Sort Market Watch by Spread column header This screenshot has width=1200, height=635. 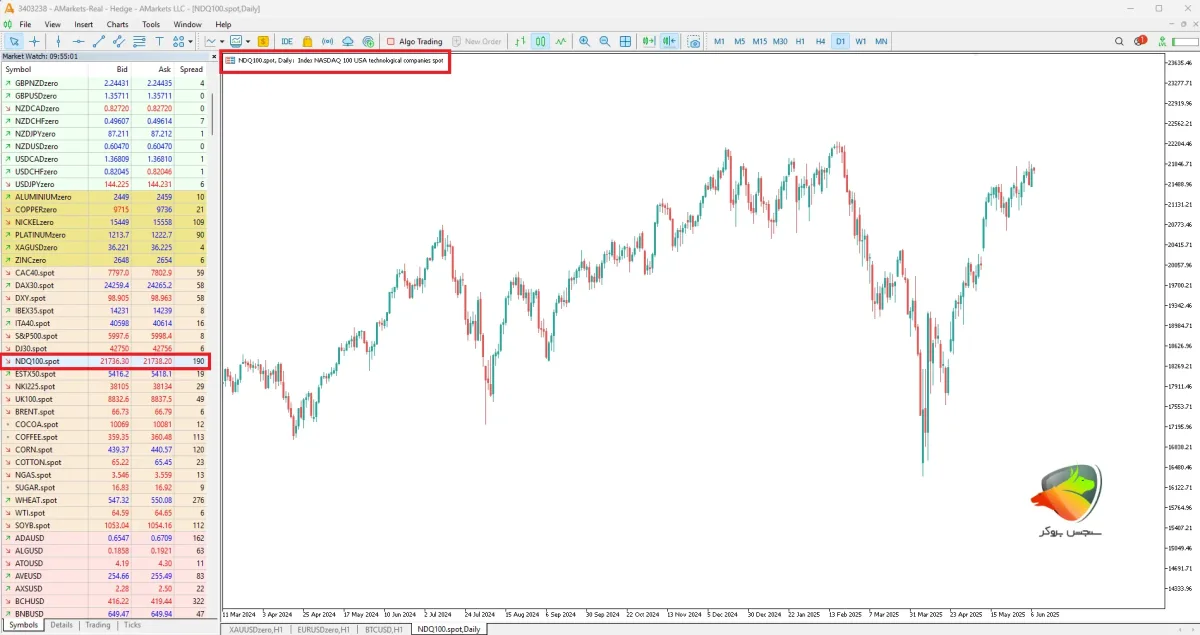pyautogui.click(x=191, y=69)
